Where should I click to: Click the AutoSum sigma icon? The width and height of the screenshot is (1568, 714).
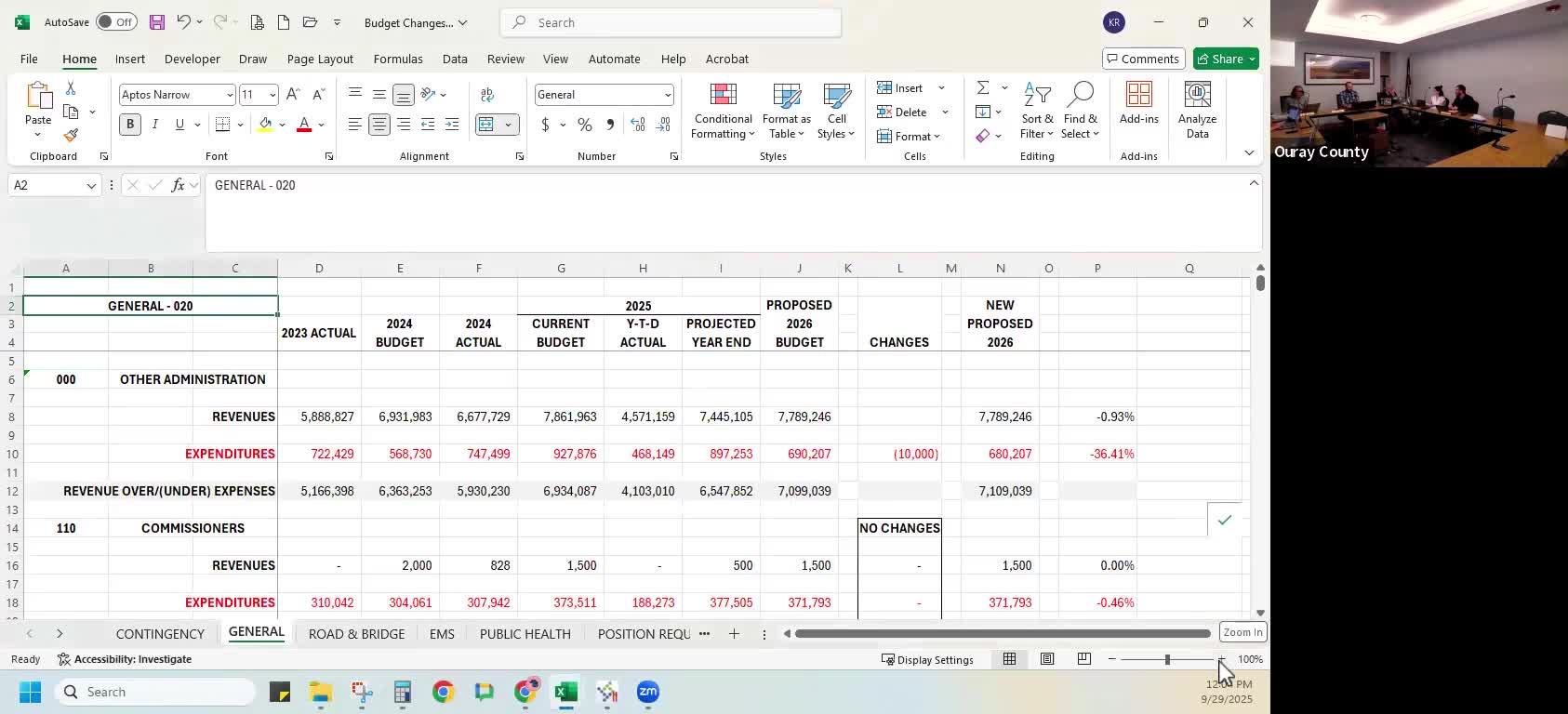tap(983, 87)
